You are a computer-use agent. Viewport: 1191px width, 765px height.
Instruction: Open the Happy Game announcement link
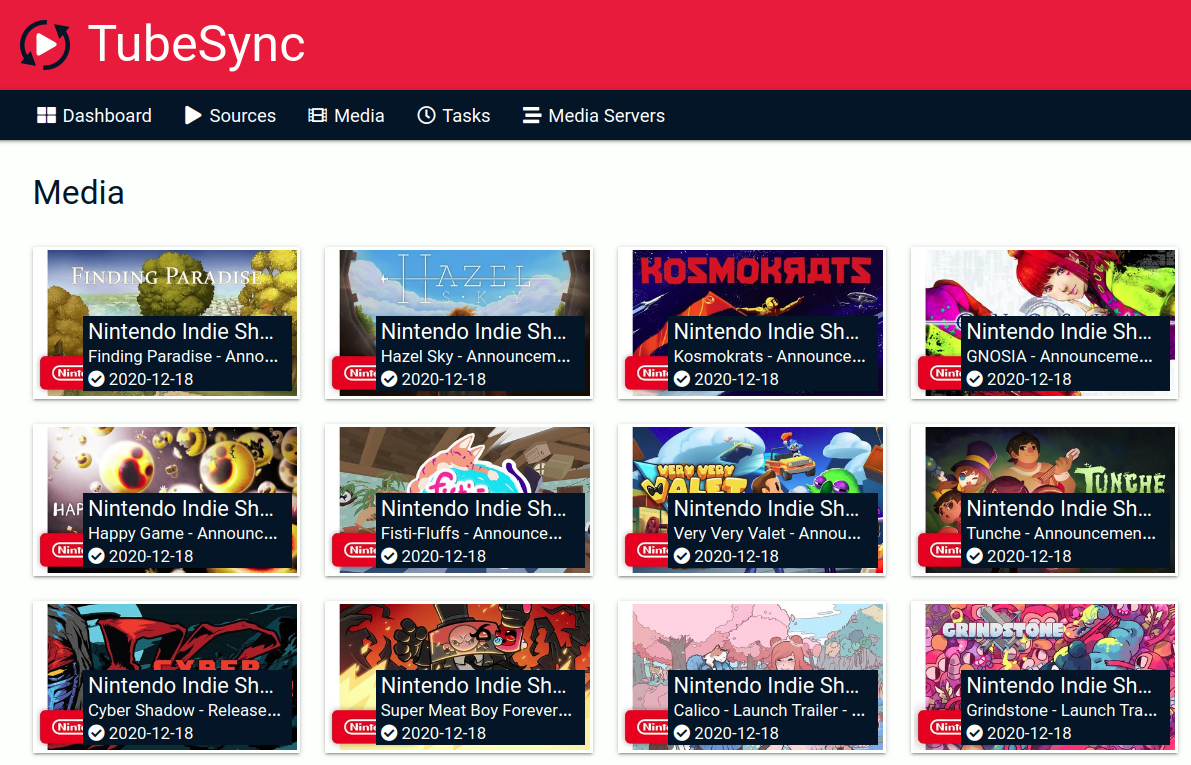click(x=183, y=533)
